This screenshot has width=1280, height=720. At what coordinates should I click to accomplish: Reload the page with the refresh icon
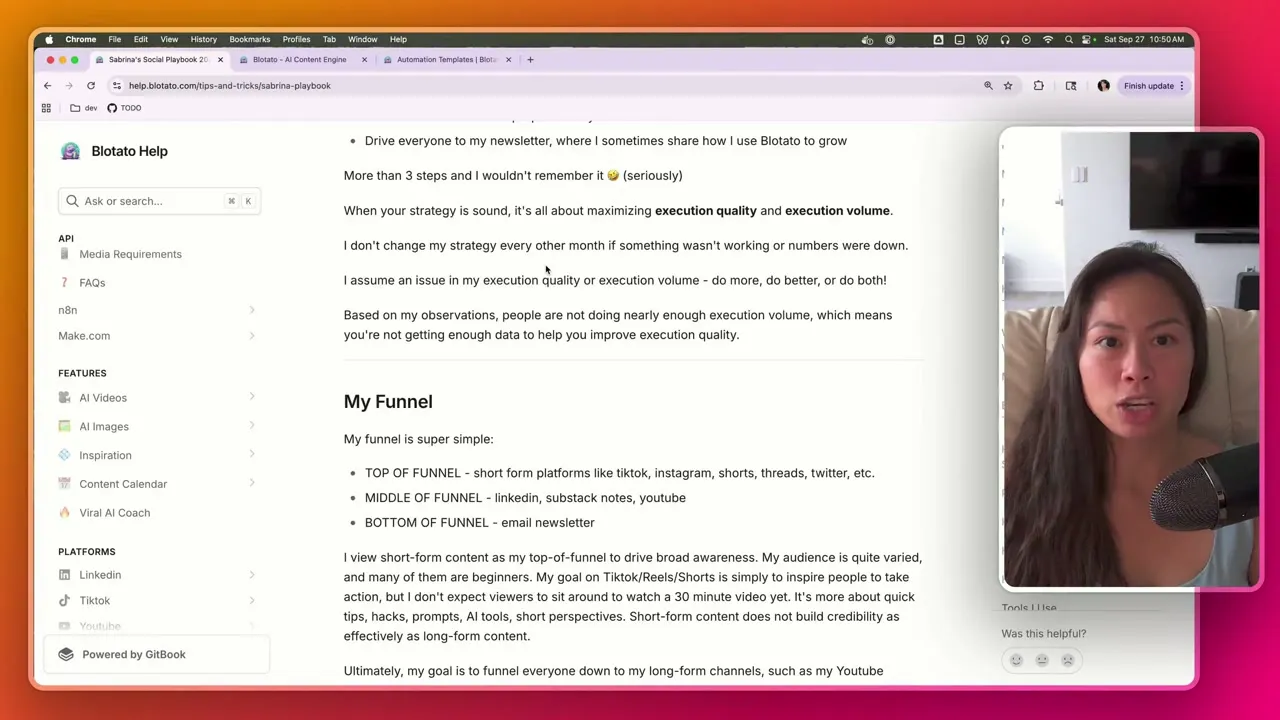(91, 86)
